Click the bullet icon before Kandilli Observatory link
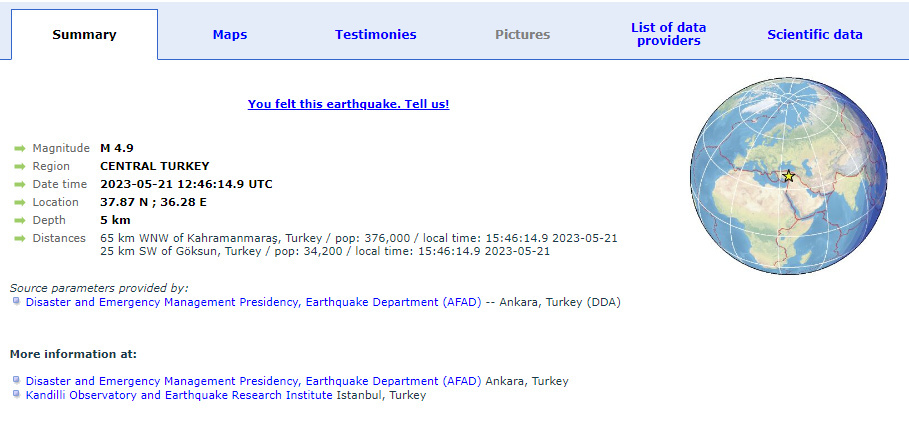Screen dimensions: 909x433 point(16,395)
